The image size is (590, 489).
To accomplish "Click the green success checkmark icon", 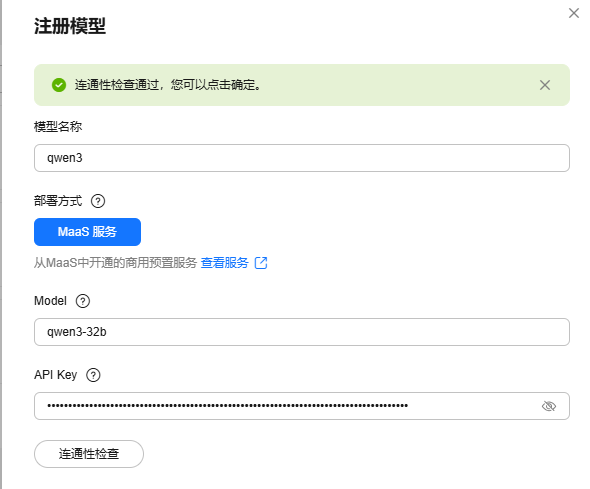I will [x=59, y=85].
